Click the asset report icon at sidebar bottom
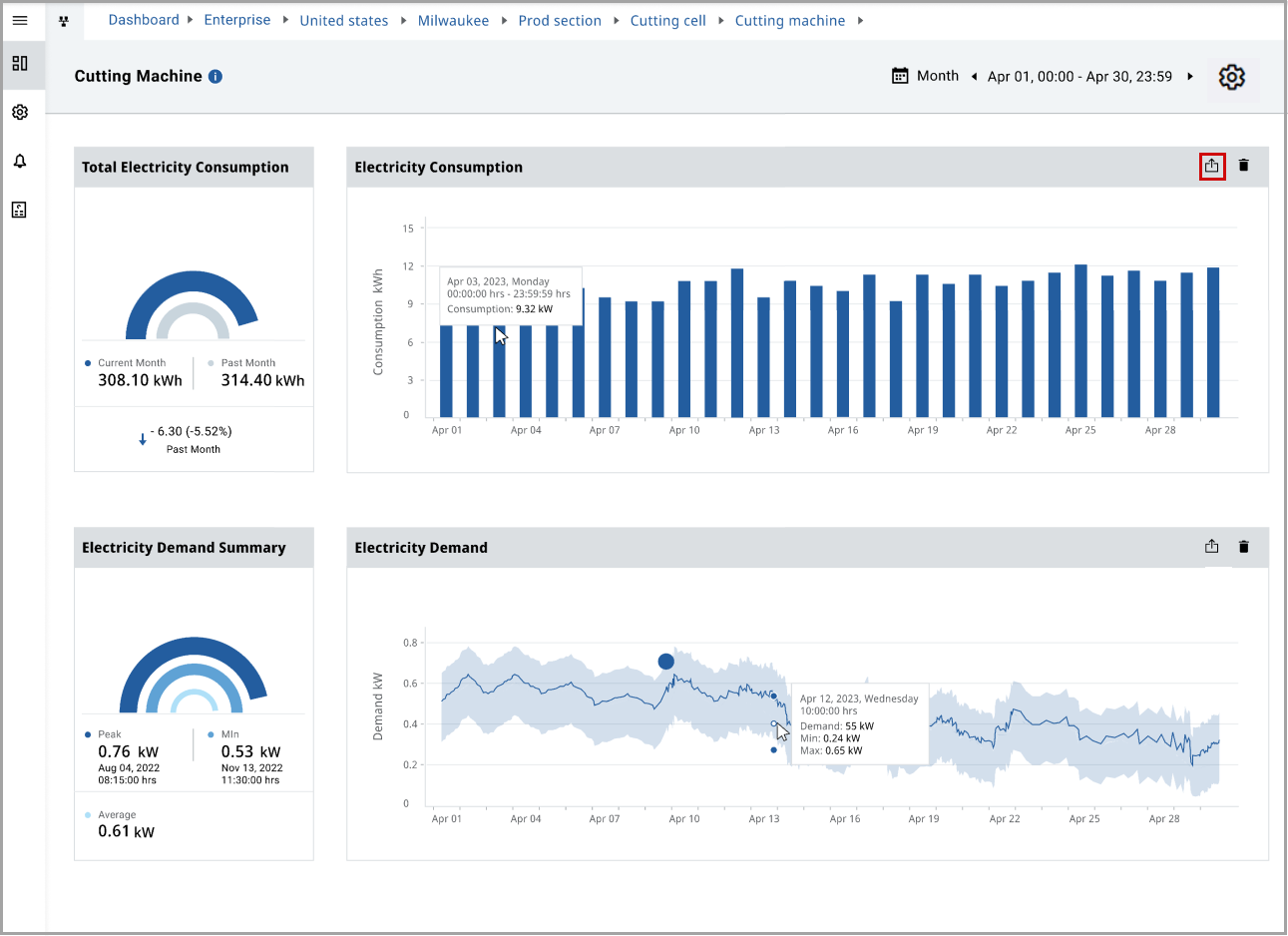Screen dimensions: 1288x936 point(20,210)
